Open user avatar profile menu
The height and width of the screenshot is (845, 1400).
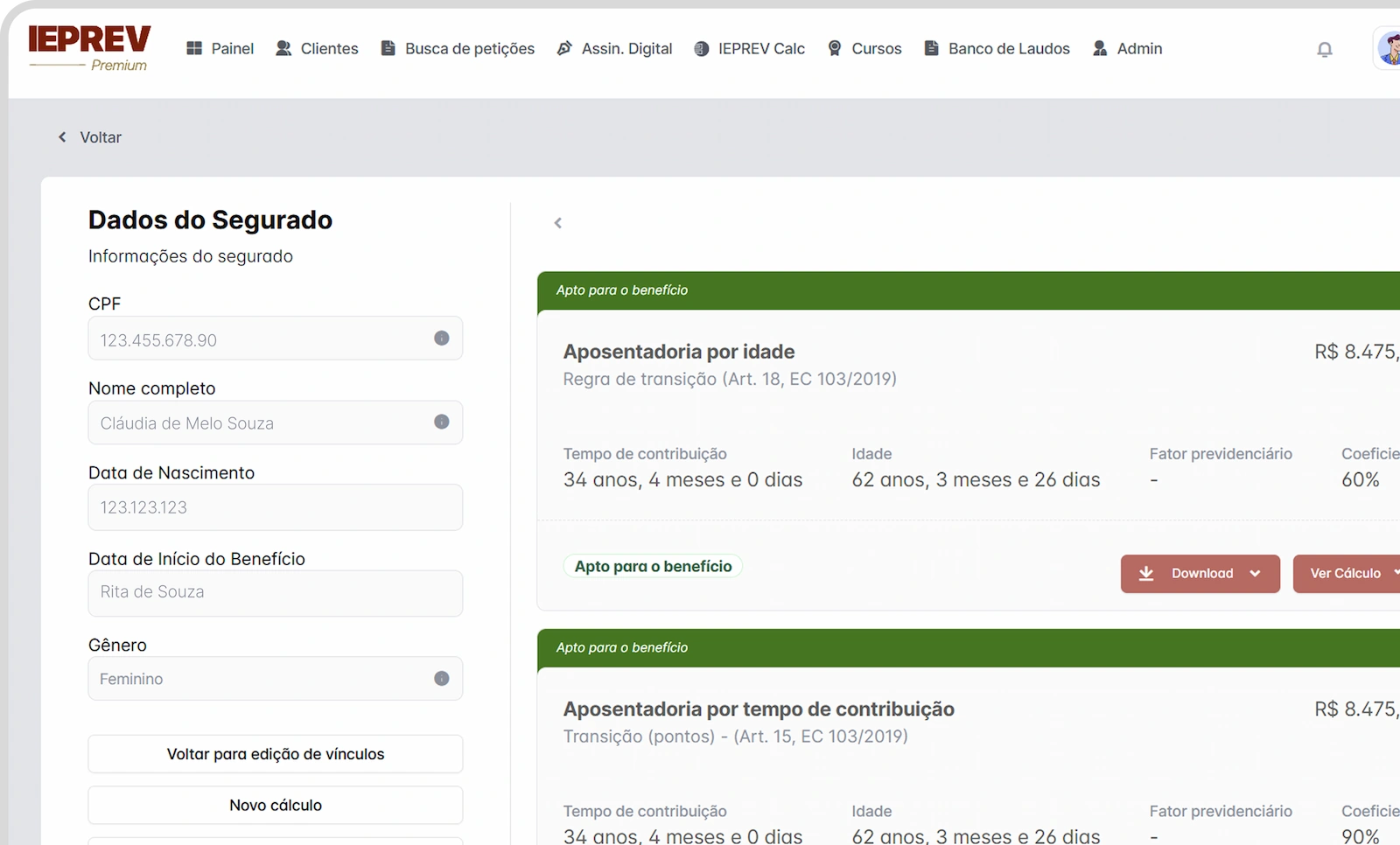pos(1388,48)
